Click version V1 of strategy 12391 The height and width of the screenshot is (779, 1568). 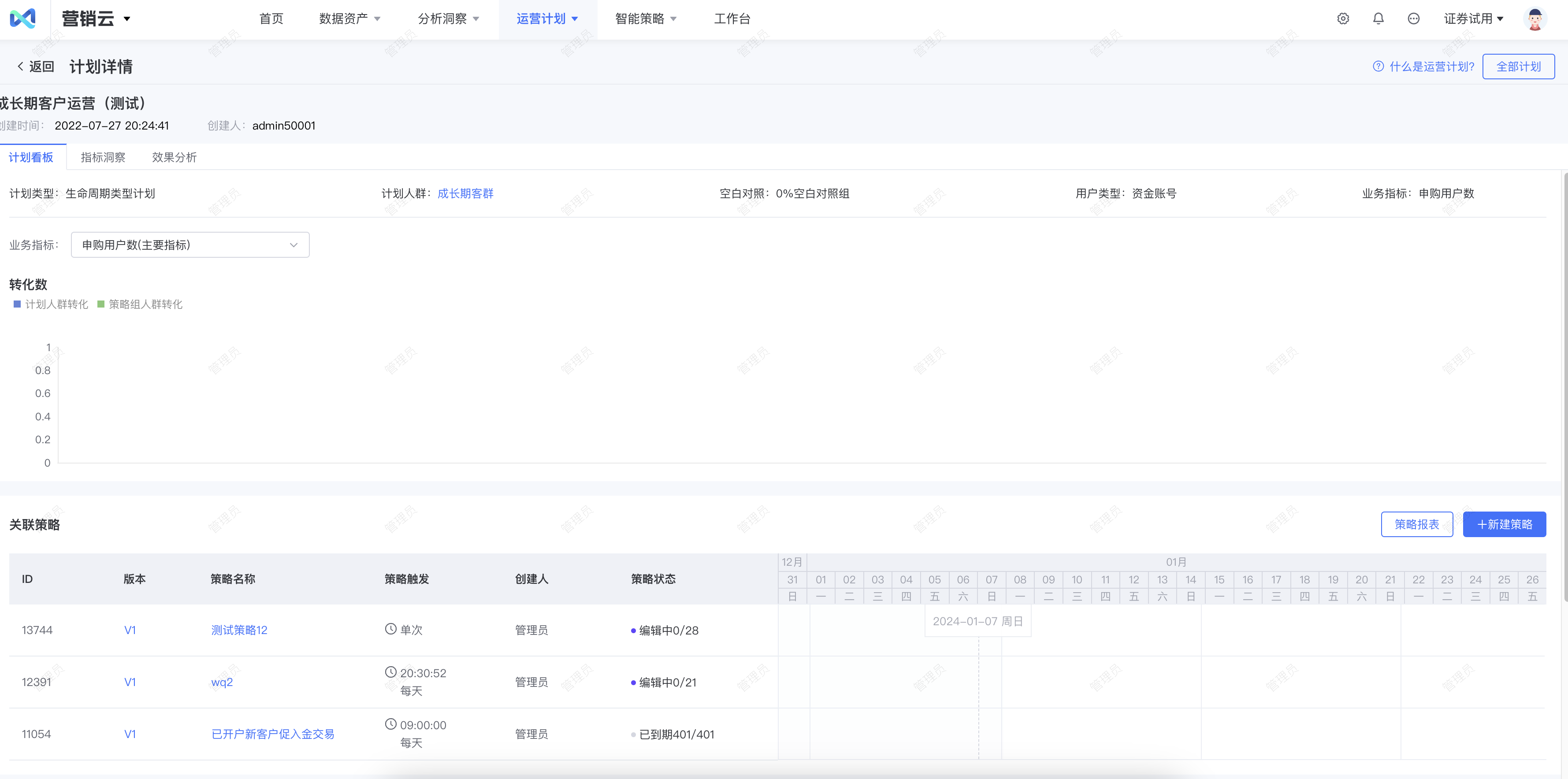(130, 682)
